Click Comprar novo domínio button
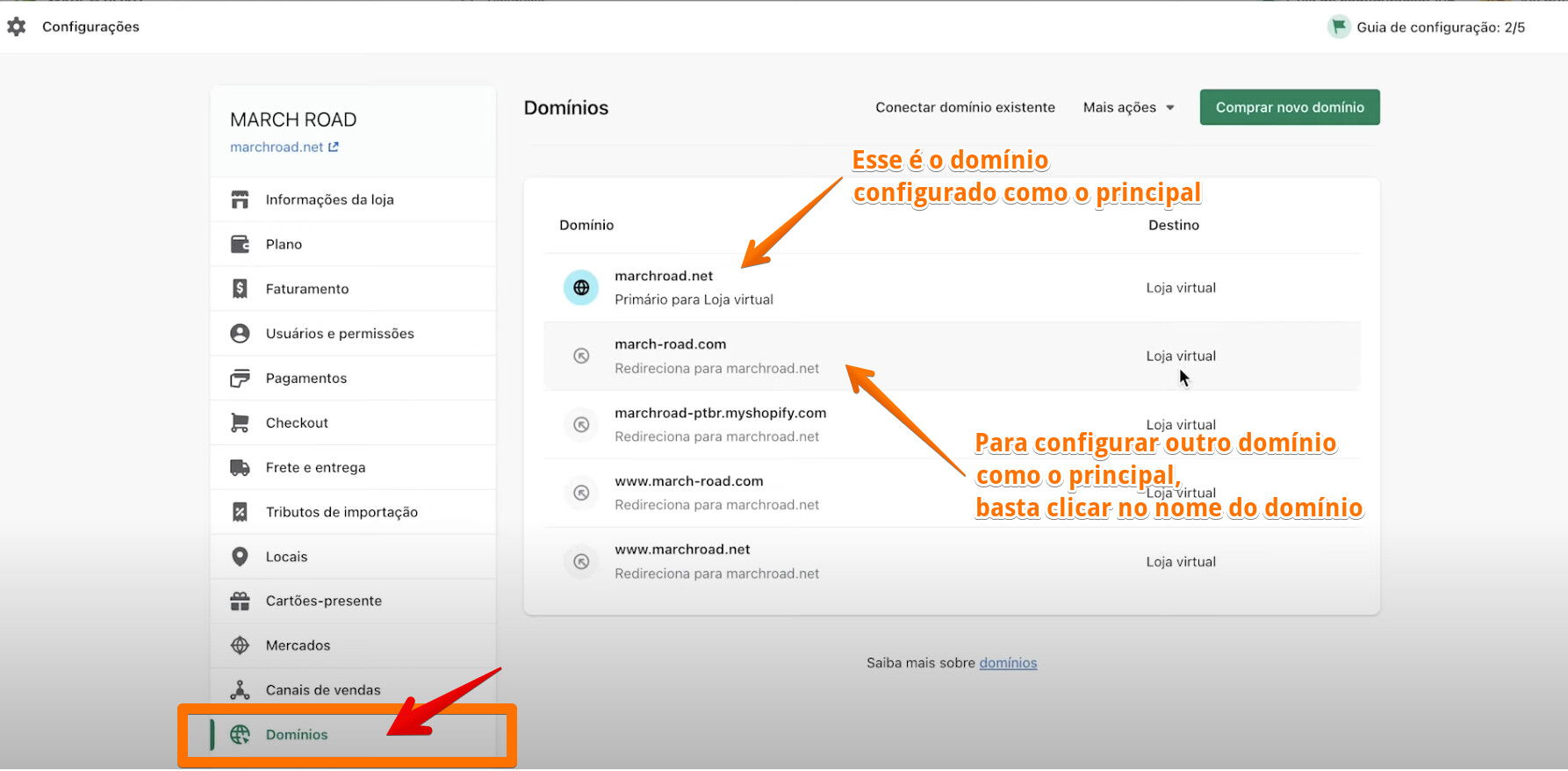Viewport: 1568px width, 771px height. [x=1290, y=107]
